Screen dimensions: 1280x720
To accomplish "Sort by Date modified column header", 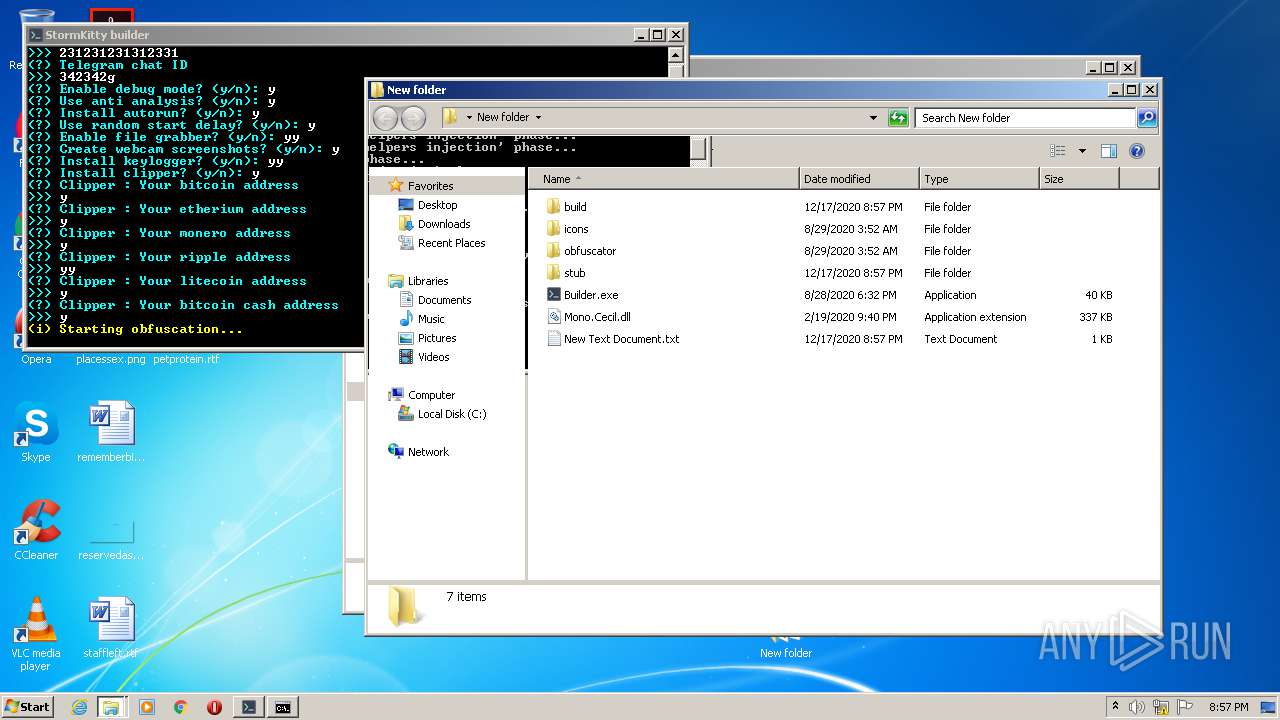I will pyautogui.click(x=859, y=179).
